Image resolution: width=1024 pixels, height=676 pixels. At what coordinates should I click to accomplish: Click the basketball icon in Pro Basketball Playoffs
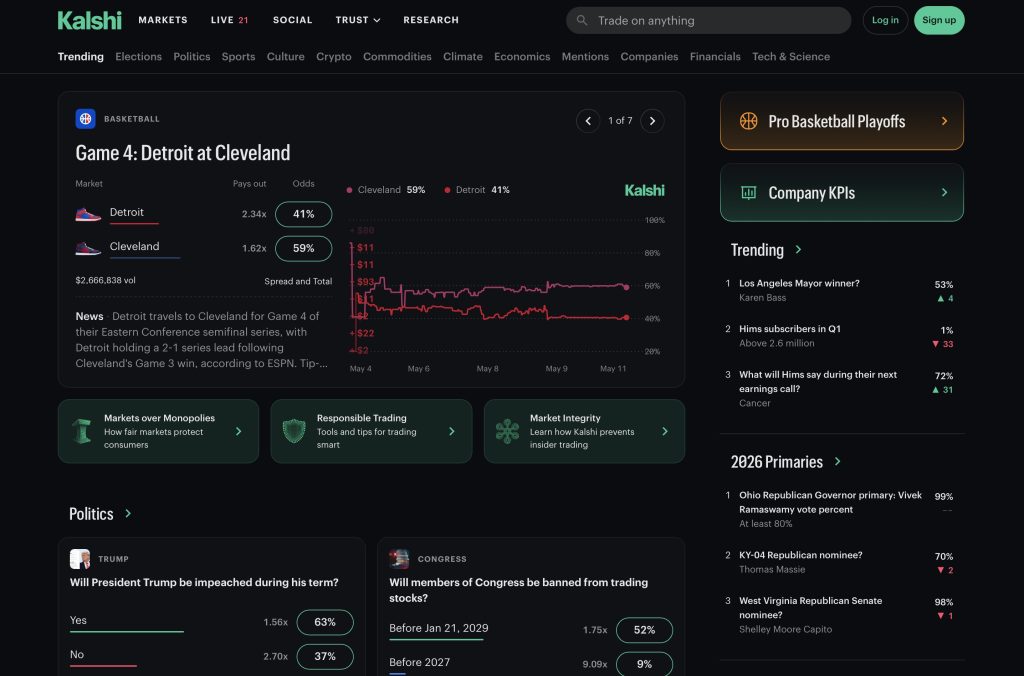click(x=748, y=121)
